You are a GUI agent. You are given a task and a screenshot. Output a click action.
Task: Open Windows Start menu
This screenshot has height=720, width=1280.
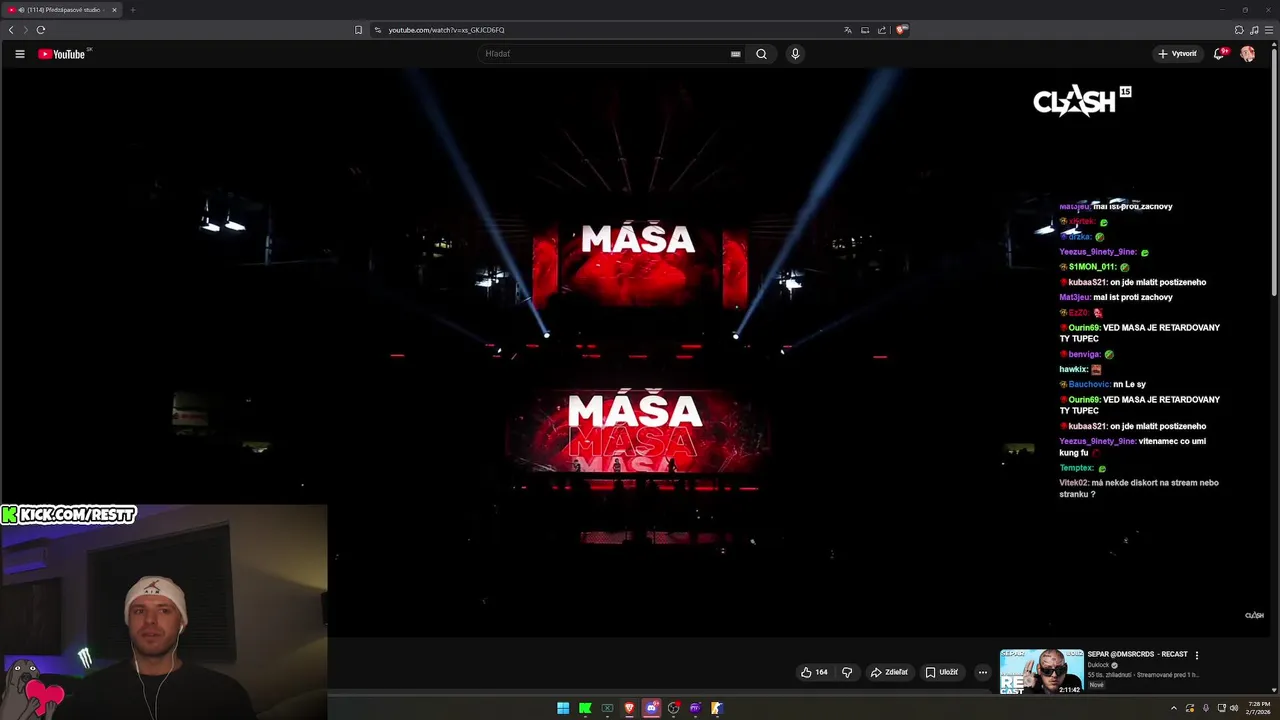(563, 708)
